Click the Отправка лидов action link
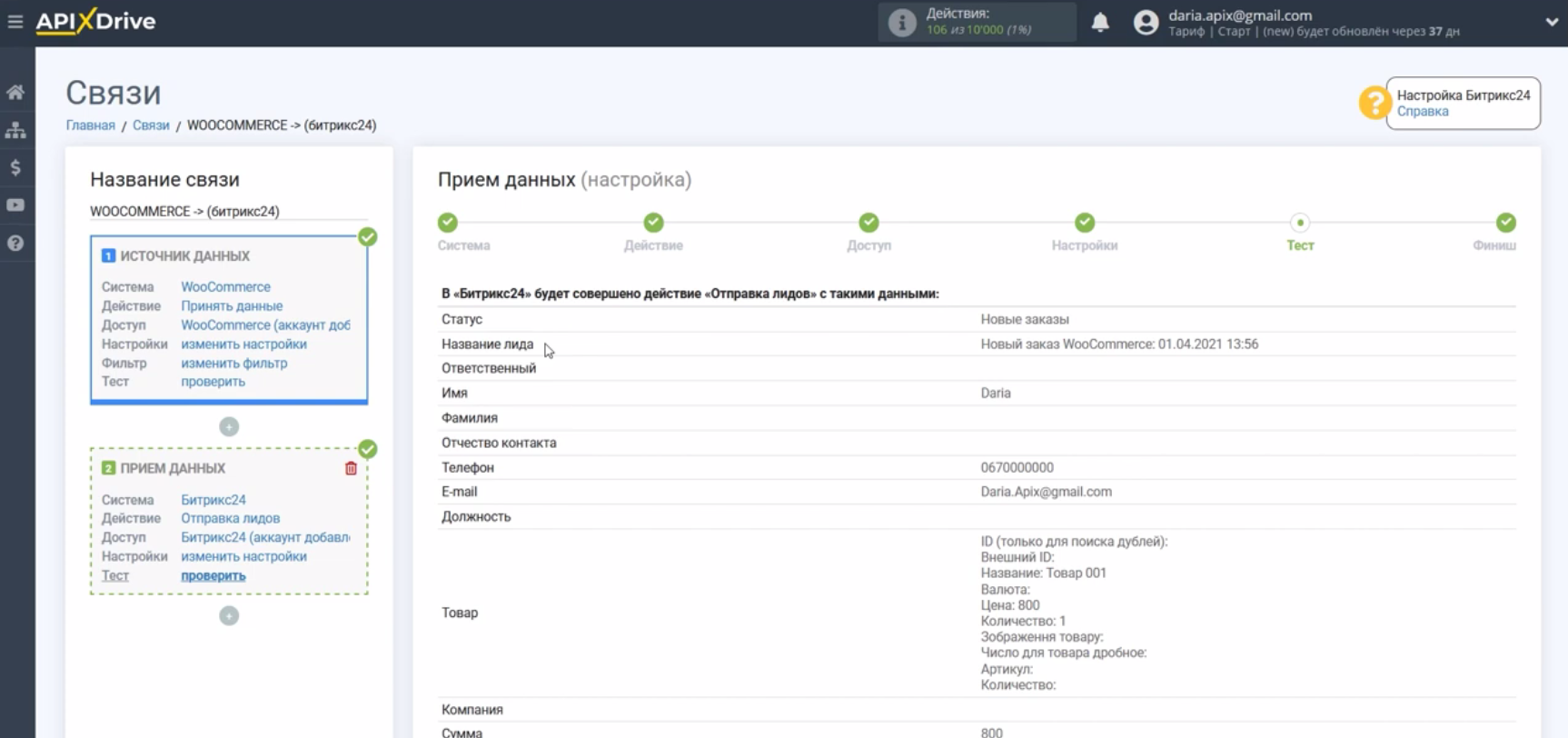This screenshot has height=738, width=1568. [230, 518]
